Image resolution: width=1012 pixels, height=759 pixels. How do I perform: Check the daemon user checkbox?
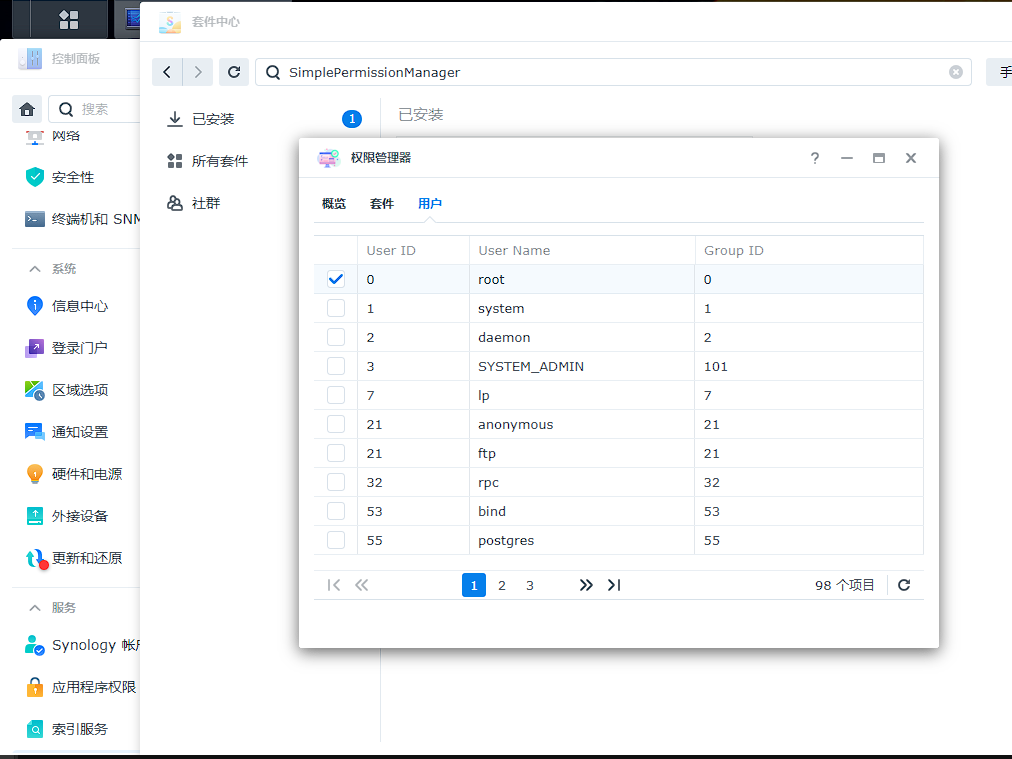pyautogui.click(x=336, y=338)
